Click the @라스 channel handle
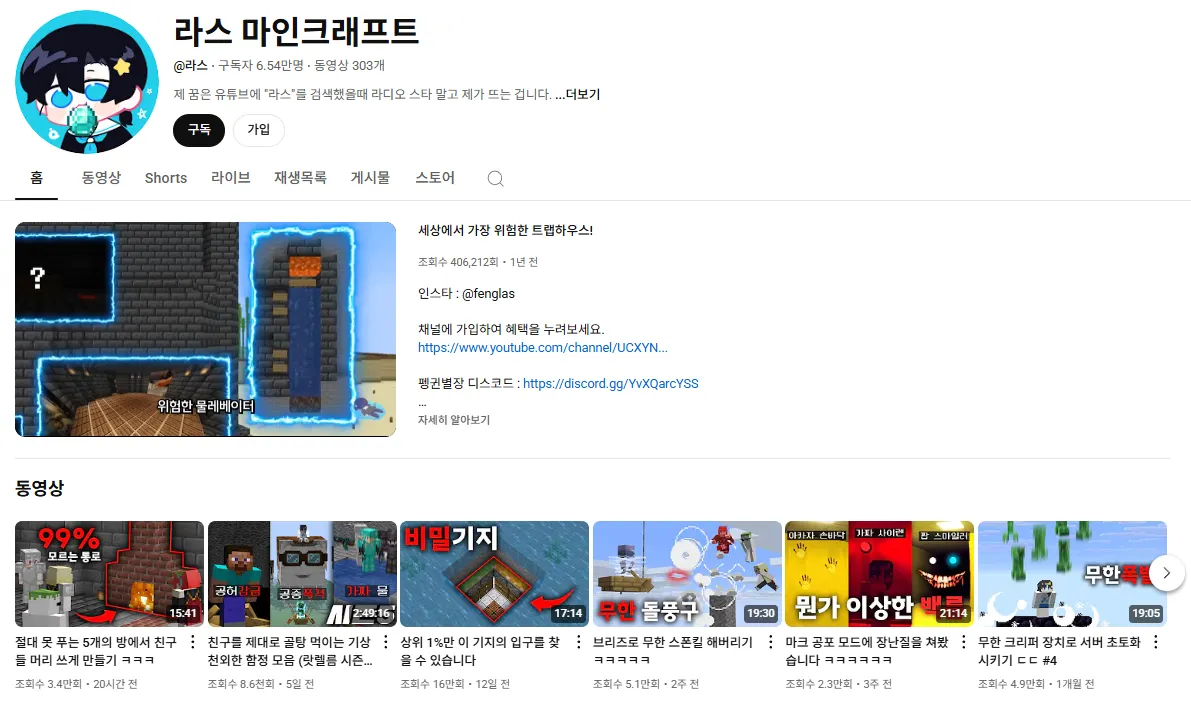 (190, 65)
